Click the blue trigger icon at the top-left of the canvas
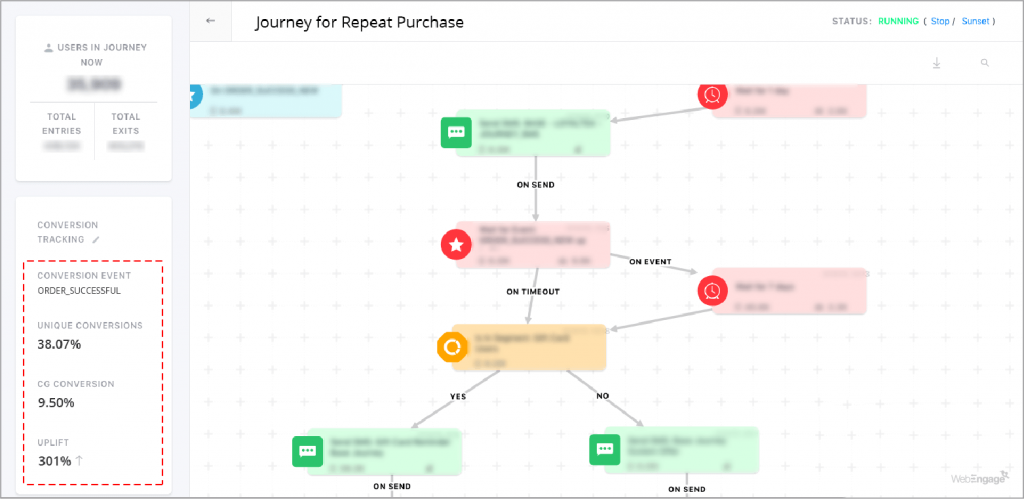Screen dimensions: 1024x499 pos(194,96)
